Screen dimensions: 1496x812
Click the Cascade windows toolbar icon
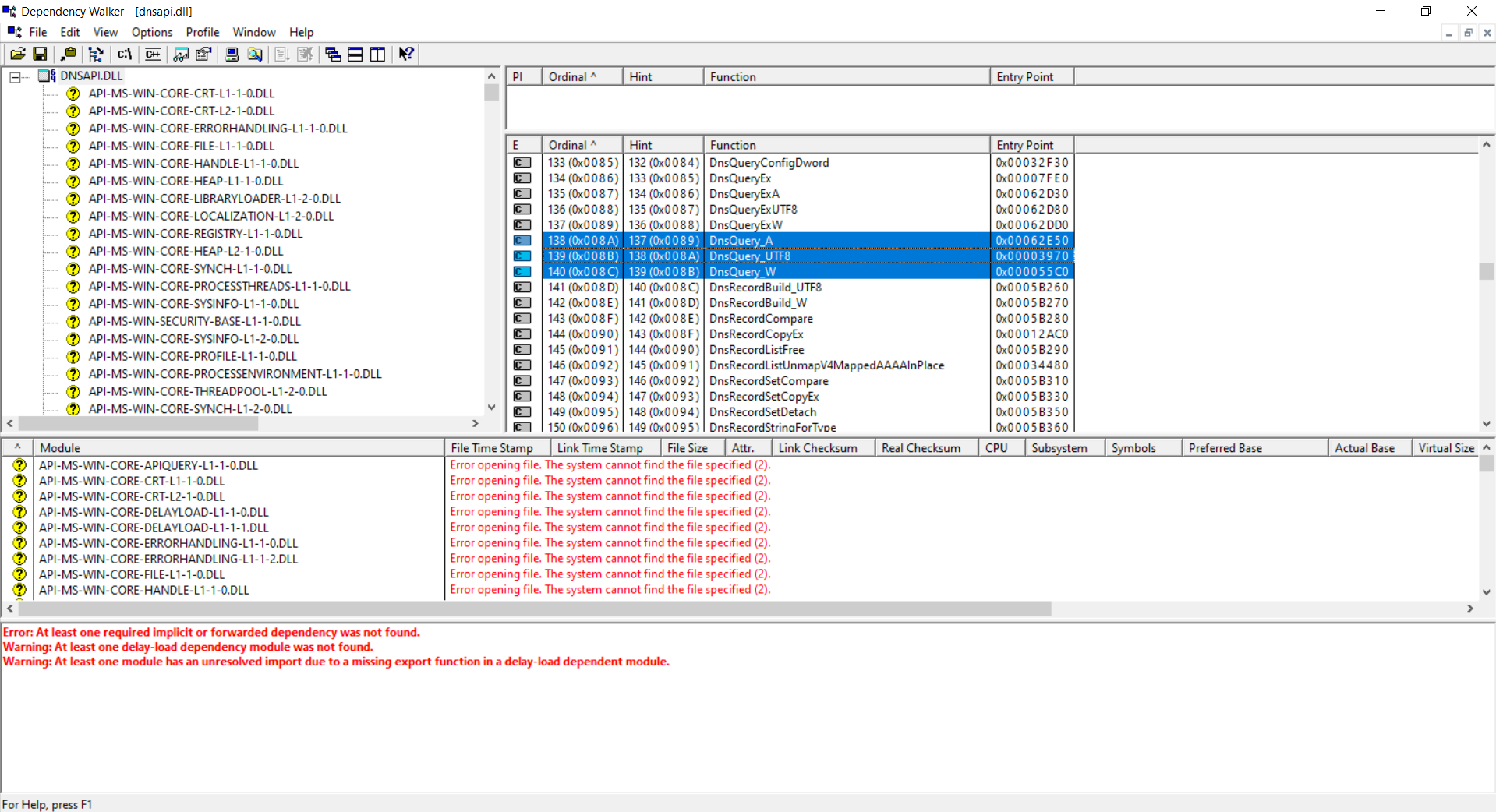(x=333, y=54)
